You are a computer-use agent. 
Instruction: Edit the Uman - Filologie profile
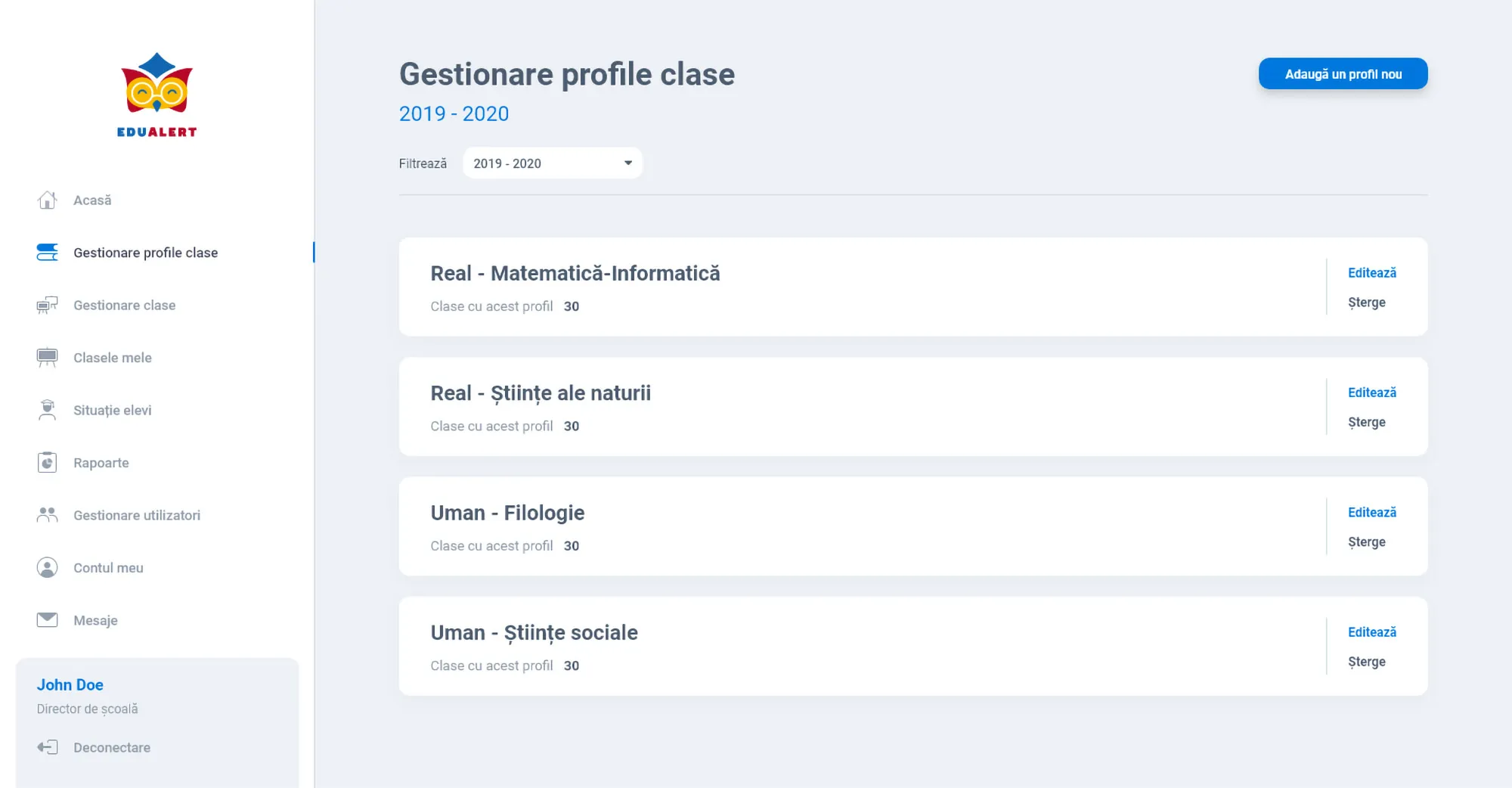coord(1371,512)
